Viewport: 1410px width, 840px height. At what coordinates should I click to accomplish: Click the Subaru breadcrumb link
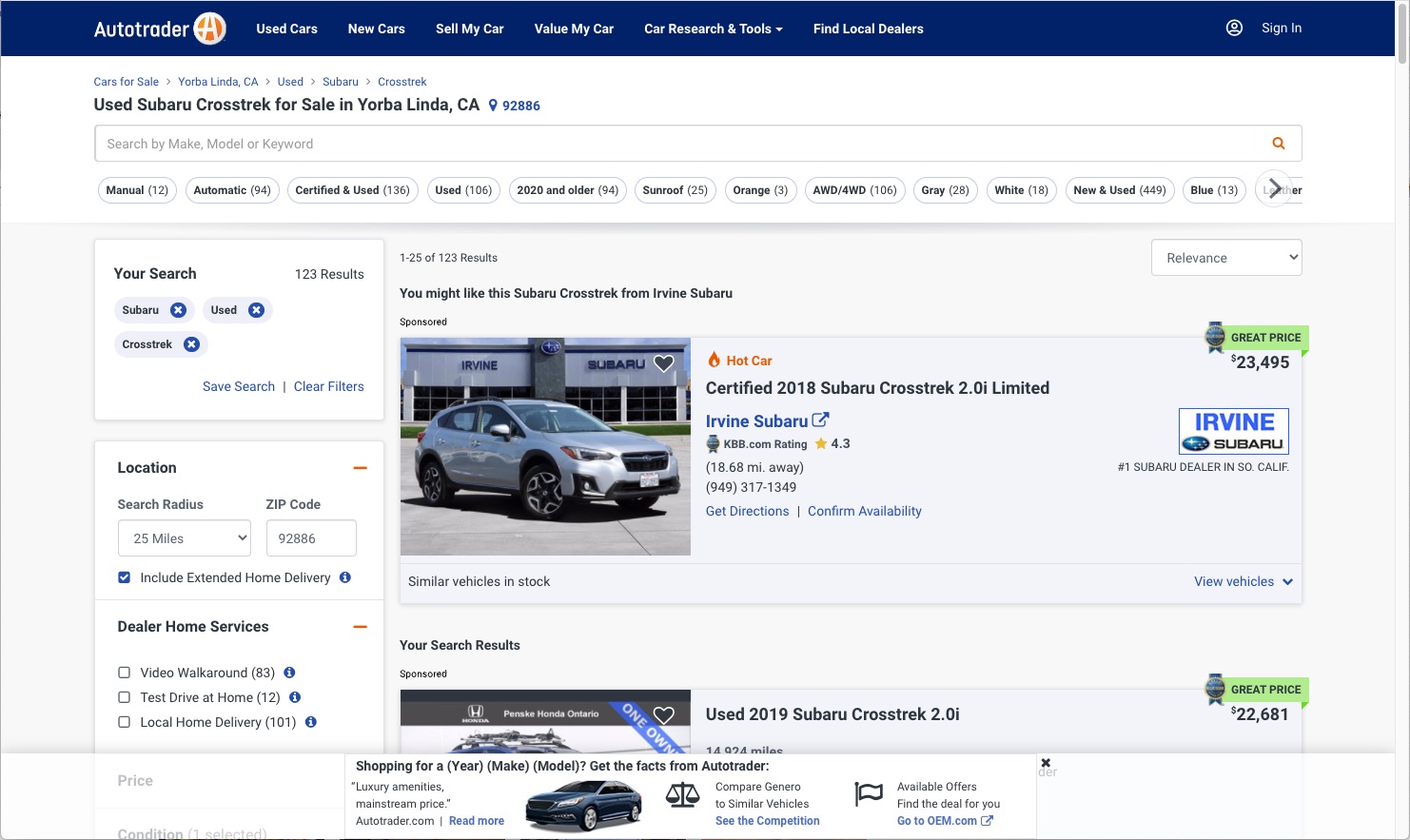[341, 82]
